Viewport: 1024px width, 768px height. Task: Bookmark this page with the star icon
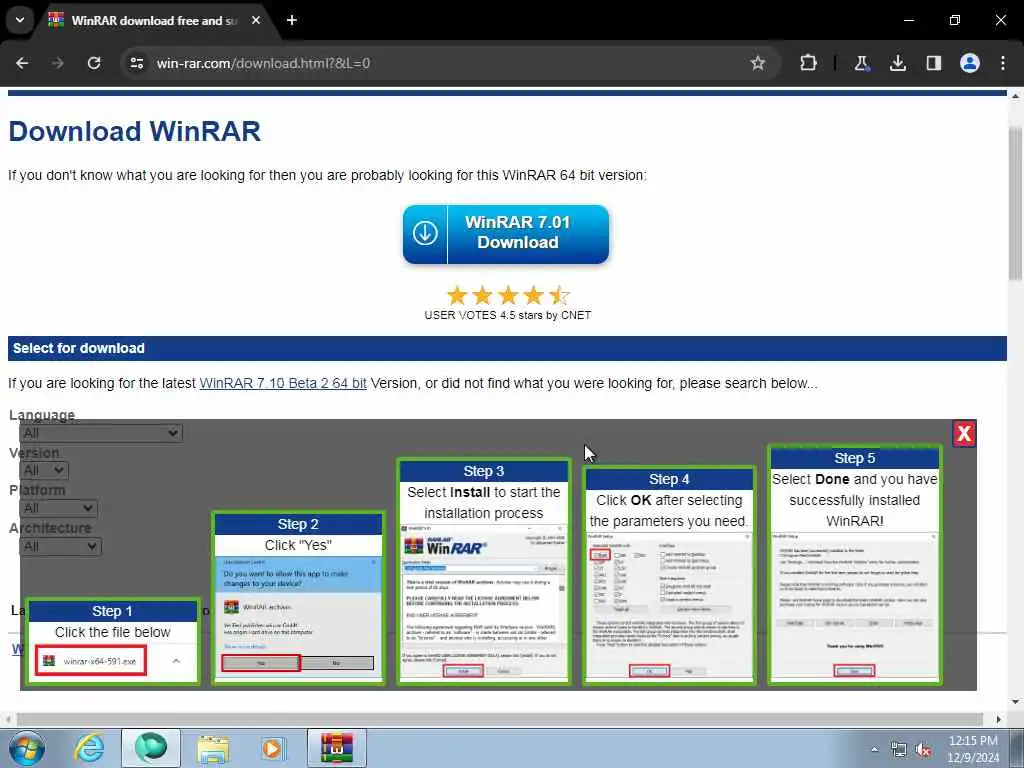(758, 63)
